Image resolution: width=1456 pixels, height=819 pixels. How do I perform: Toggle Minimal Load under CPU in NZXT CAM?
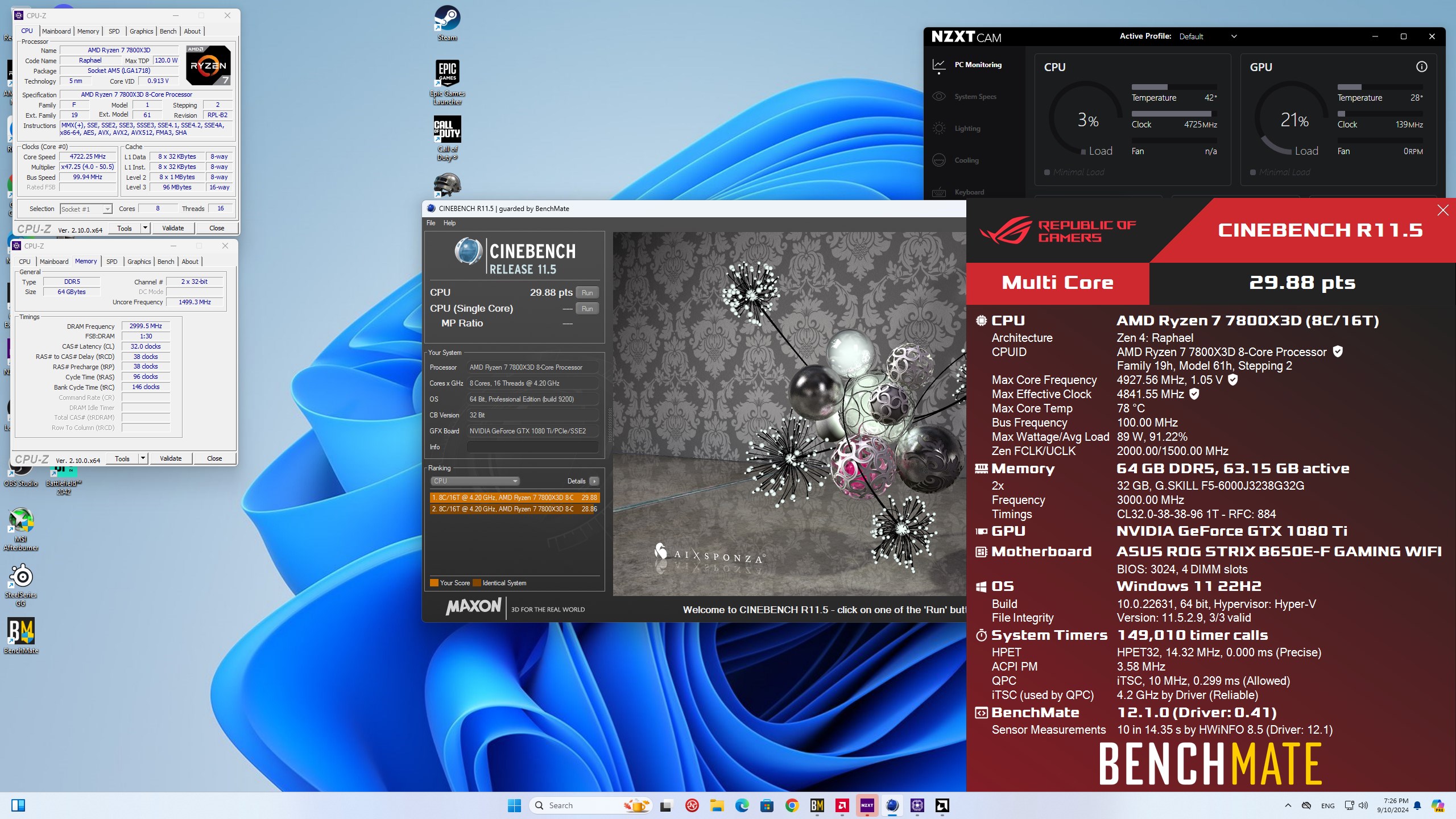click(1074, 172)
